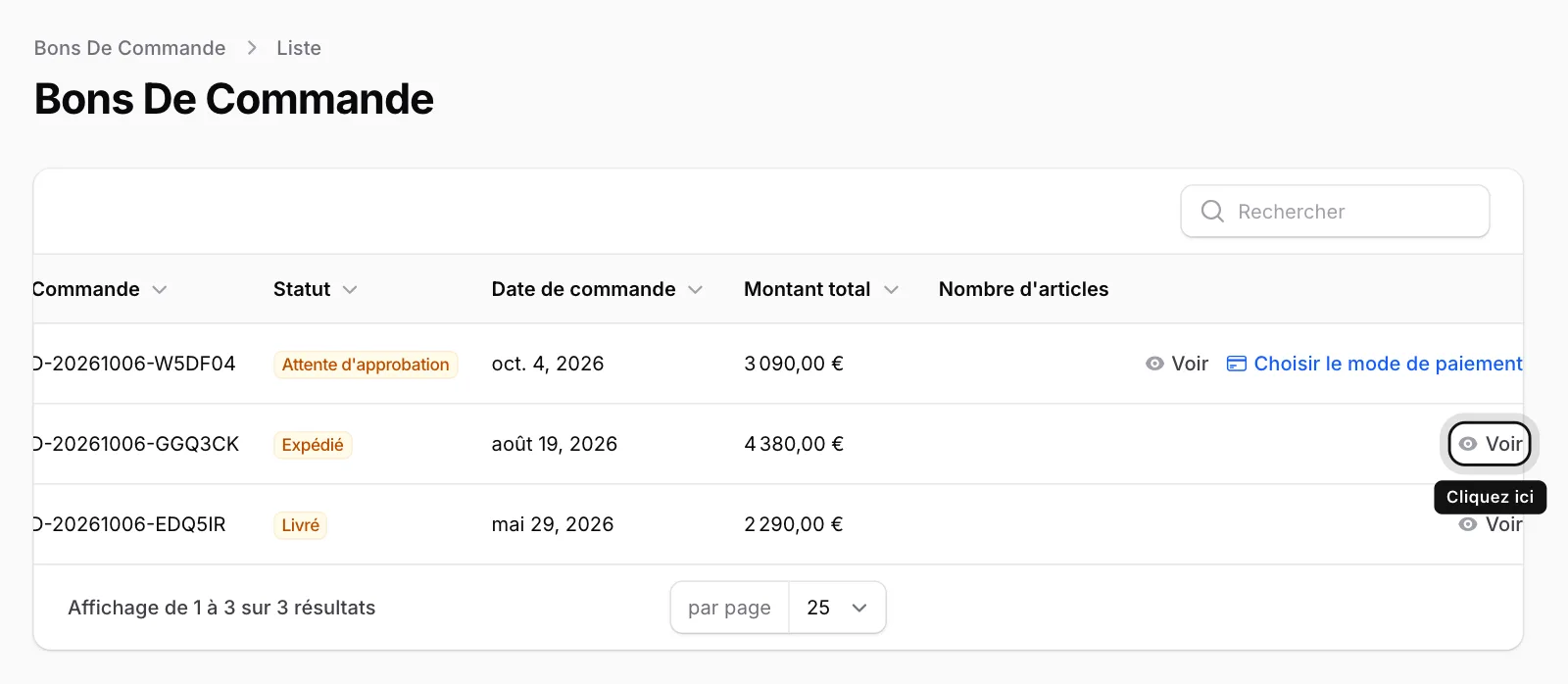
Task: Sort by the Commande column chevron
Action: 160,289
